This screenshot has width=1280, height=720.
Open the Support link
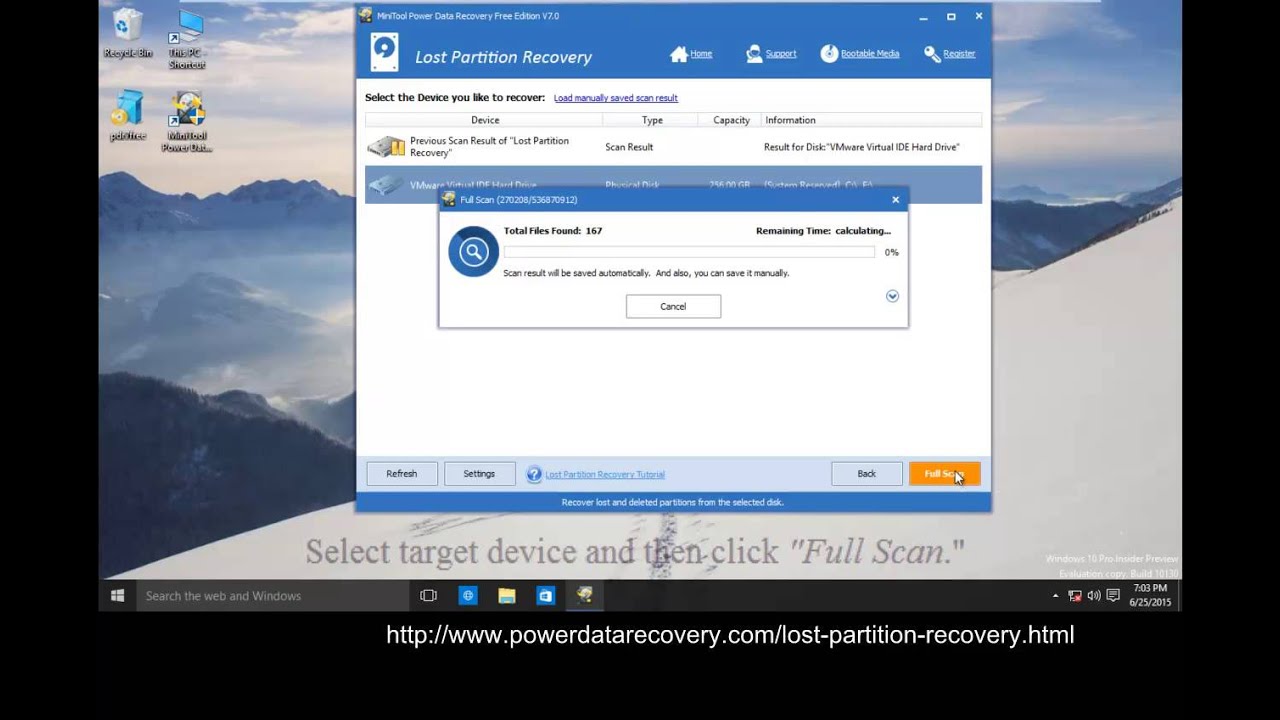pyautogui.click(x=781, y=54)
